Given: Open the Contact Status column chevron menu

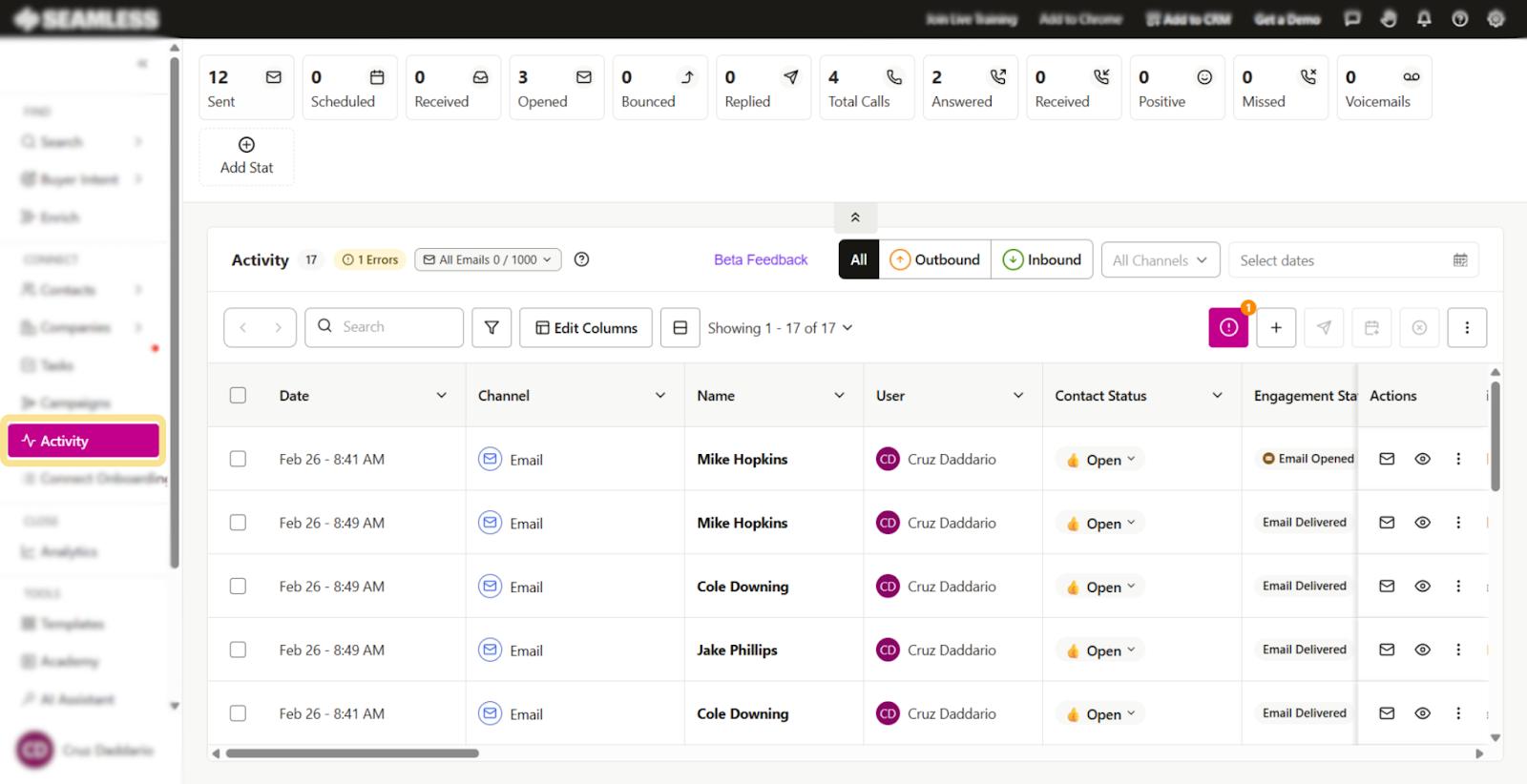Looking at the screenshot, I should pyautogui.click(x=1218, y=395).
